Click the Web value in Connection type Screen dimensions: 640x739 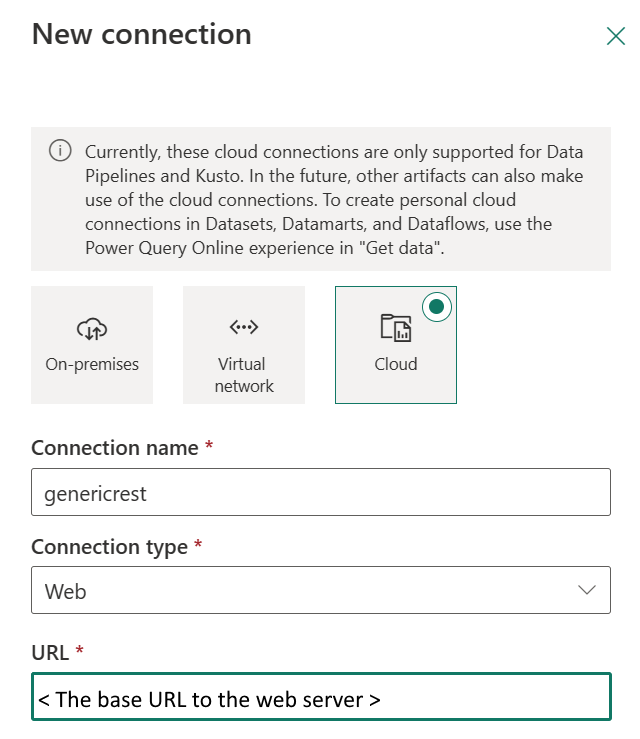tap(66, 591)
